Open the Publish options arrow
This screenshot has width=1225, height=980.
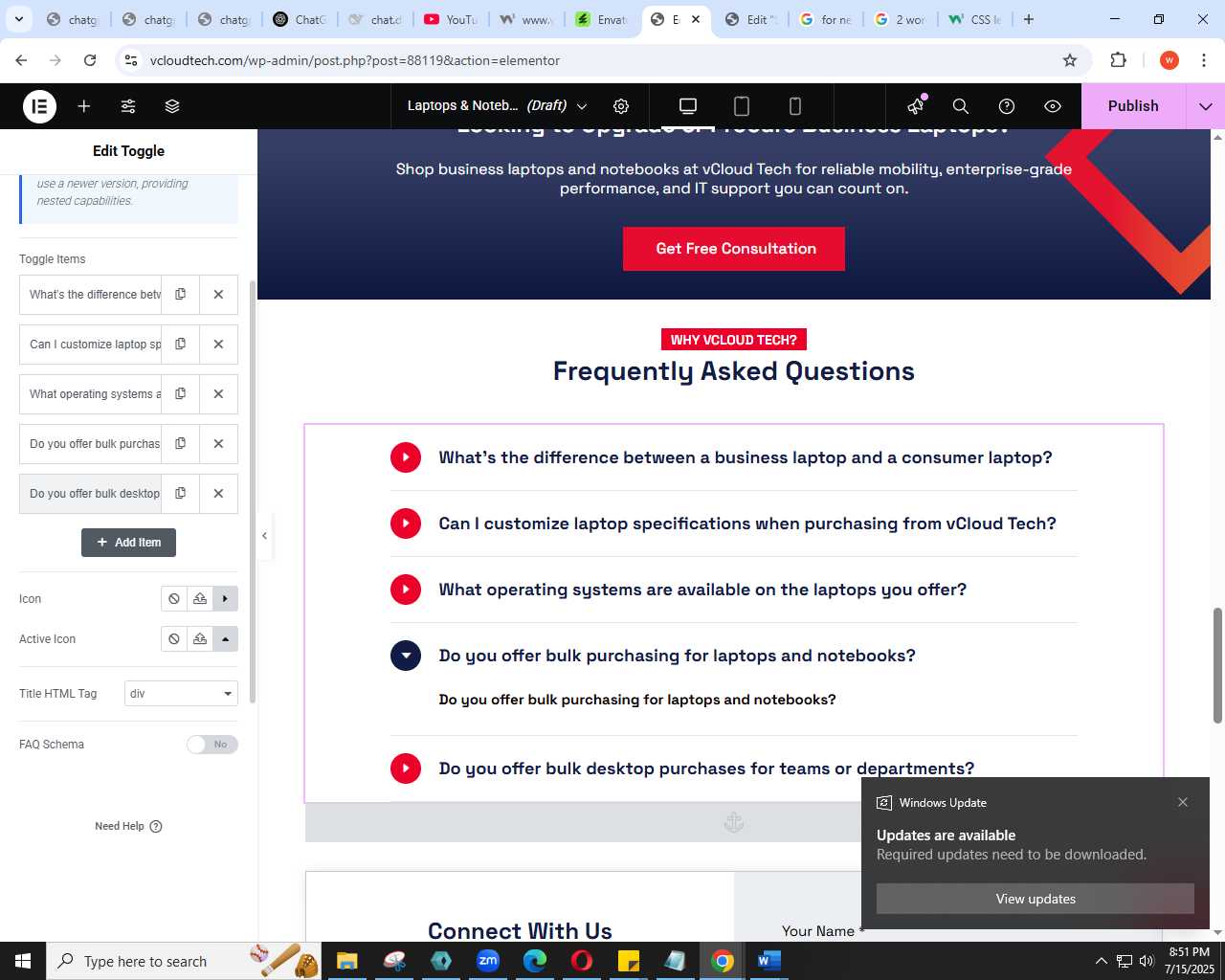pos(1205,106)
